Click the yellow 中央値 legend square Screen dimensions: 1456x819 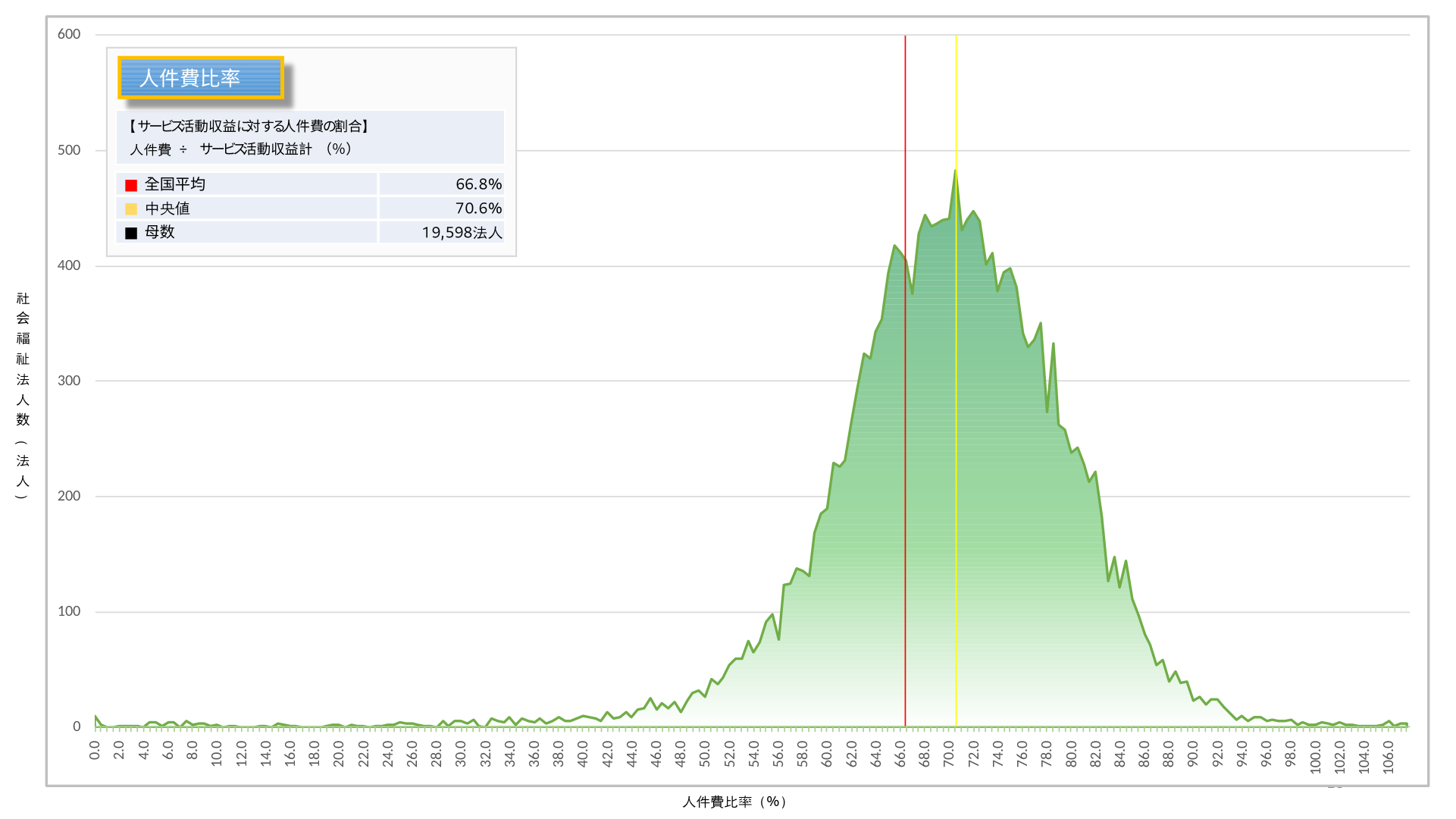point(131,209)
